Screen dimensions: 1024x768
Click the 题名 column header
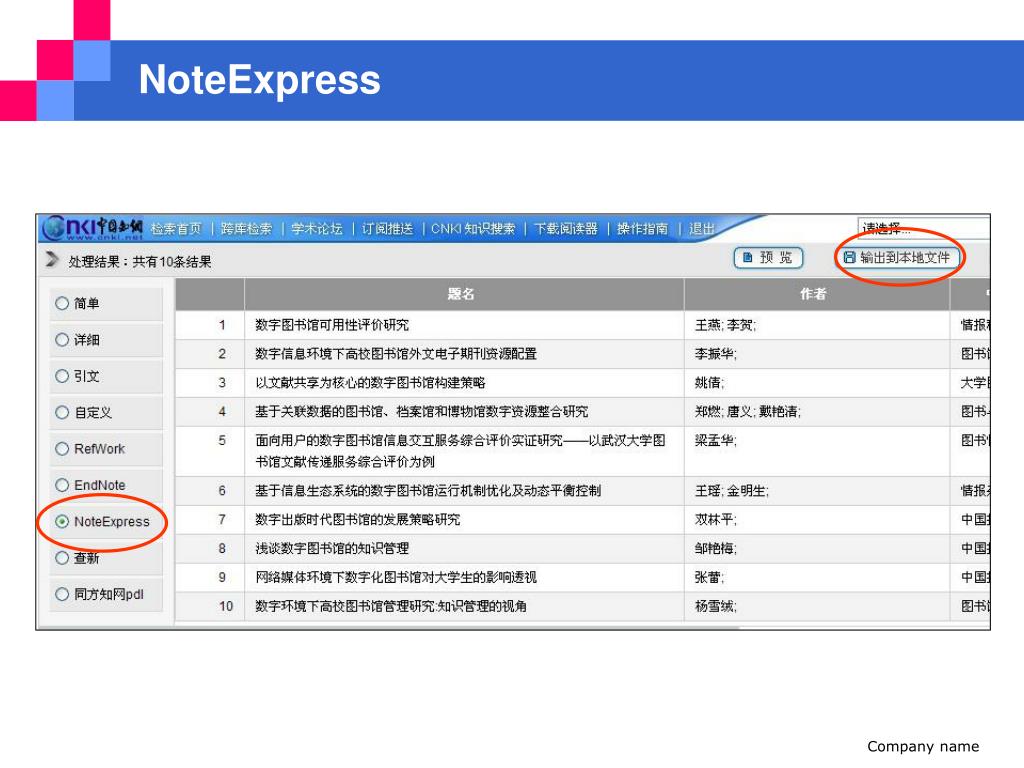tap(463, 294)
